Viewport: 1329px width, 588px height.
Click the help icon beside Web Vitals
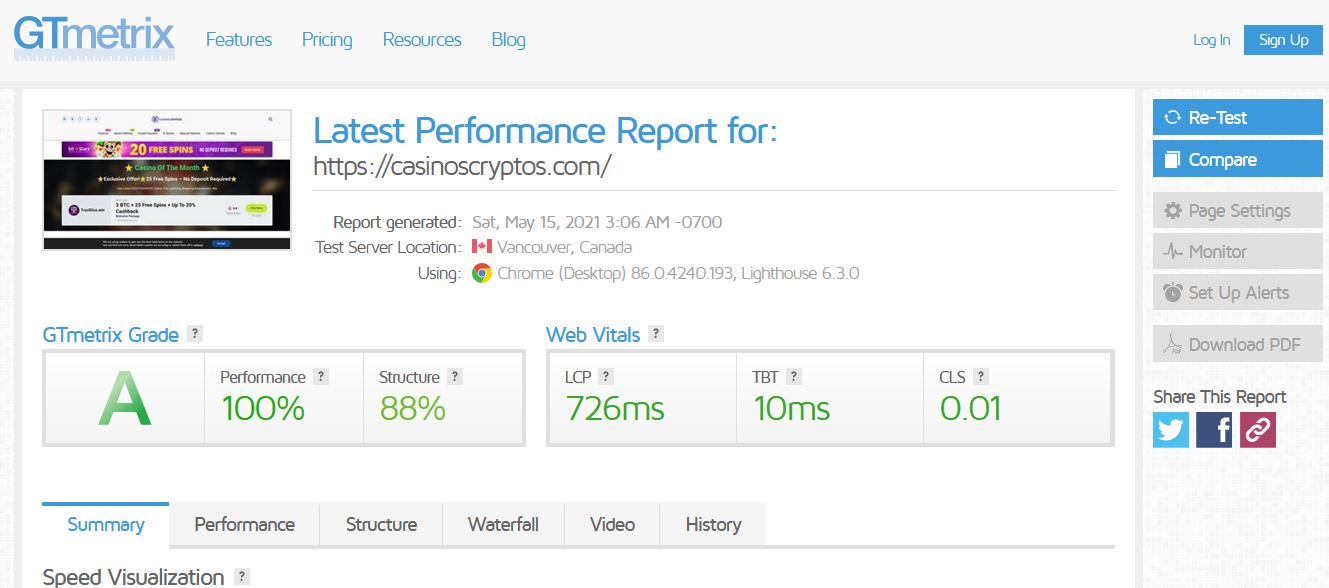(656, 334)
